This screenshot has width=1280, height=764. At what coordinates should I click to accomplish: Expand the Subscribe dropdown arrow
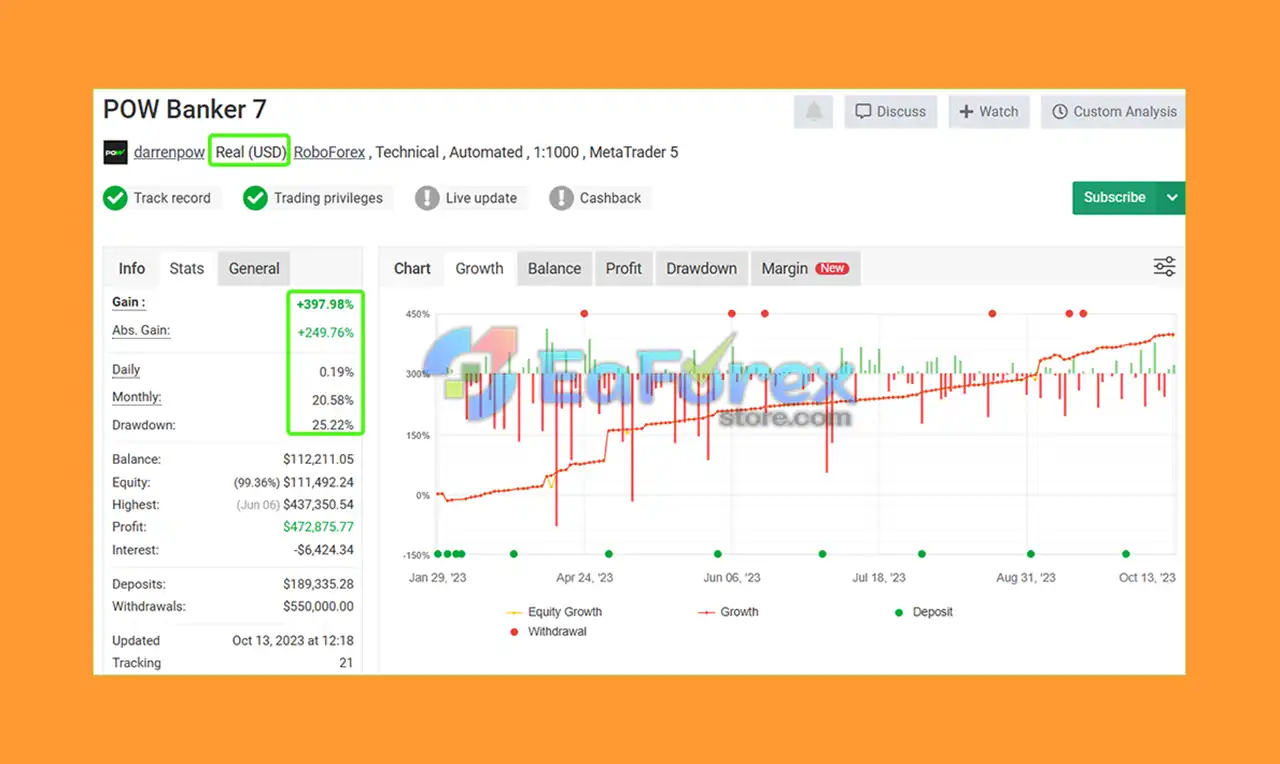1172,197
